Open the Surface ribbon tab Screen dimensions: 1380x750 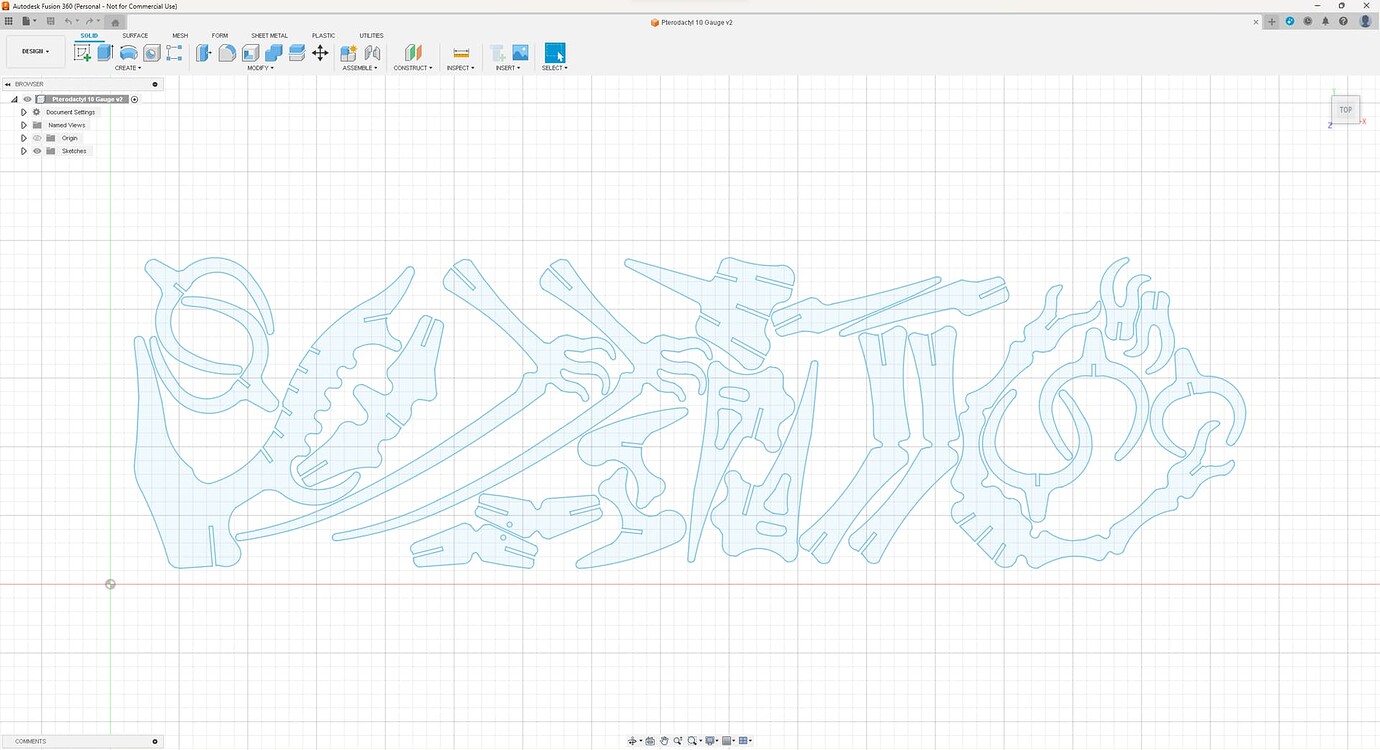tap(135, 35)
